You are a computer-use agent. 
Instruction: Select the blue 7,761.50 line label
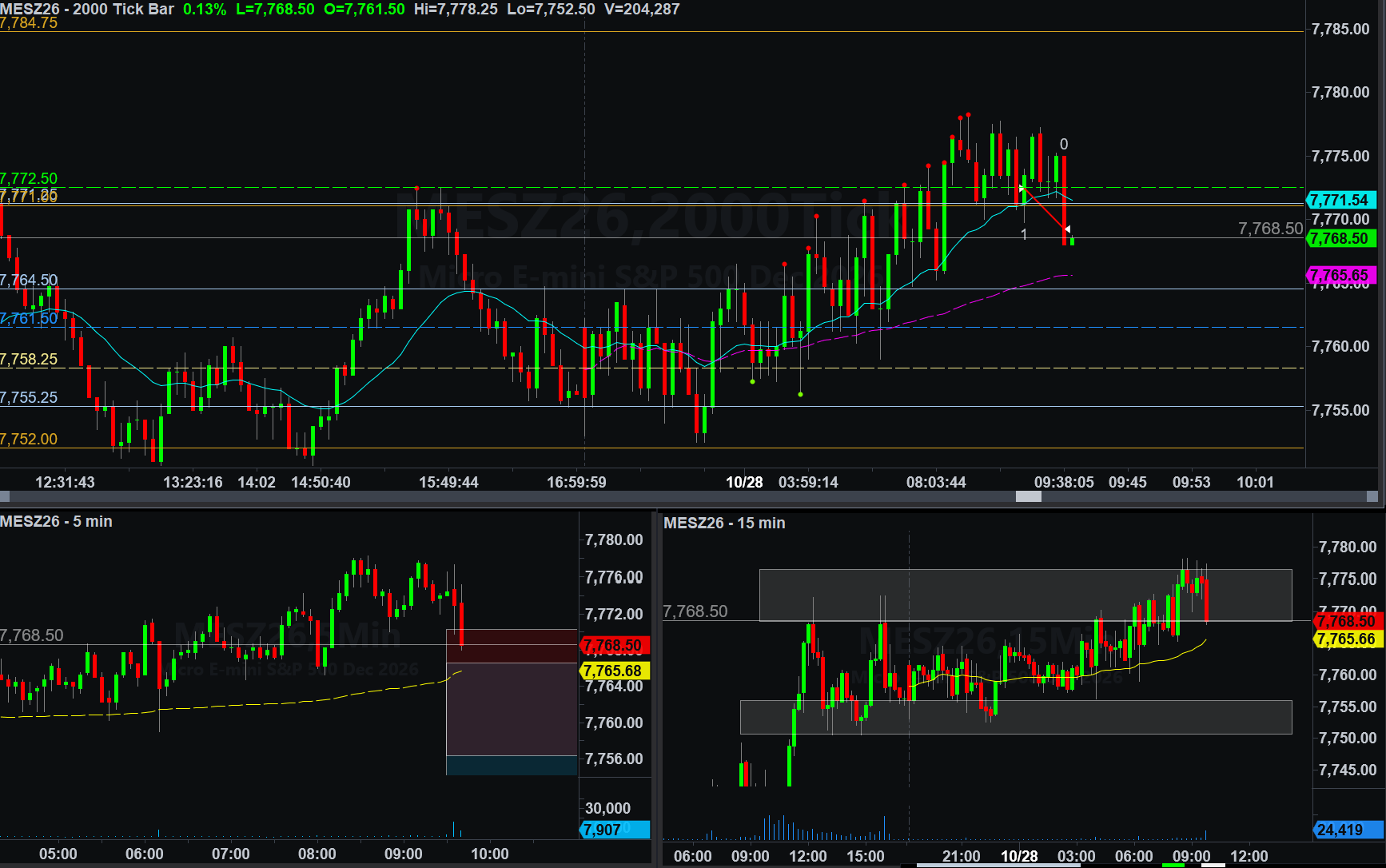coord(29,318)
